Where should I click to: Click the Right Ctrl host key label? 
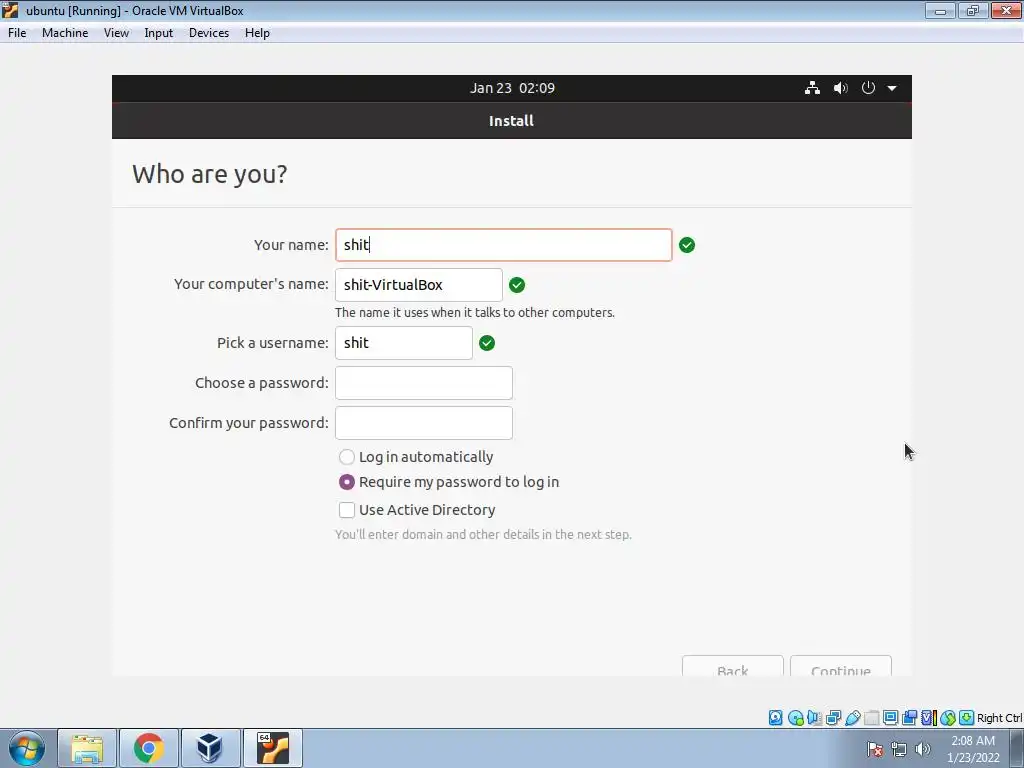coord(999,718)
